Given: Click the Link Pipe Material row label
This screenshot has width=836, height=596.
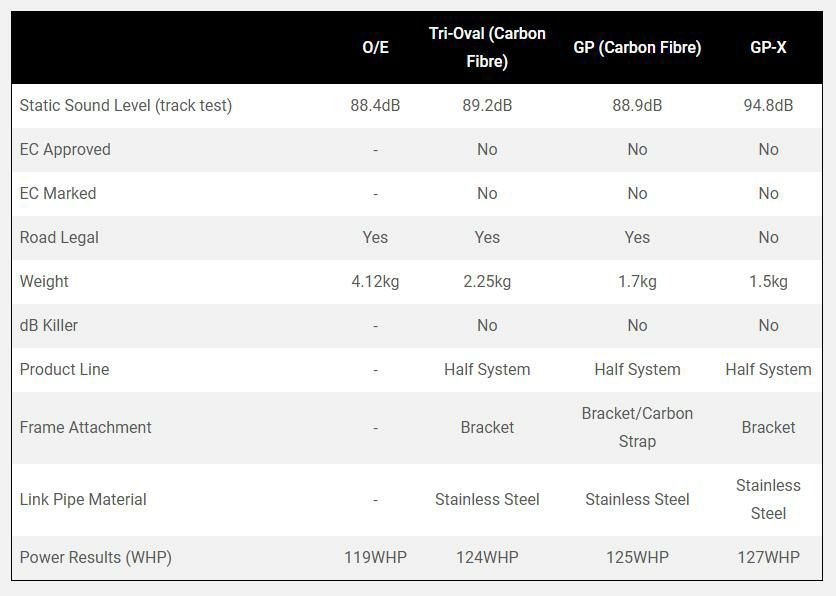Looking at the screenshot, I should point(83,499).
